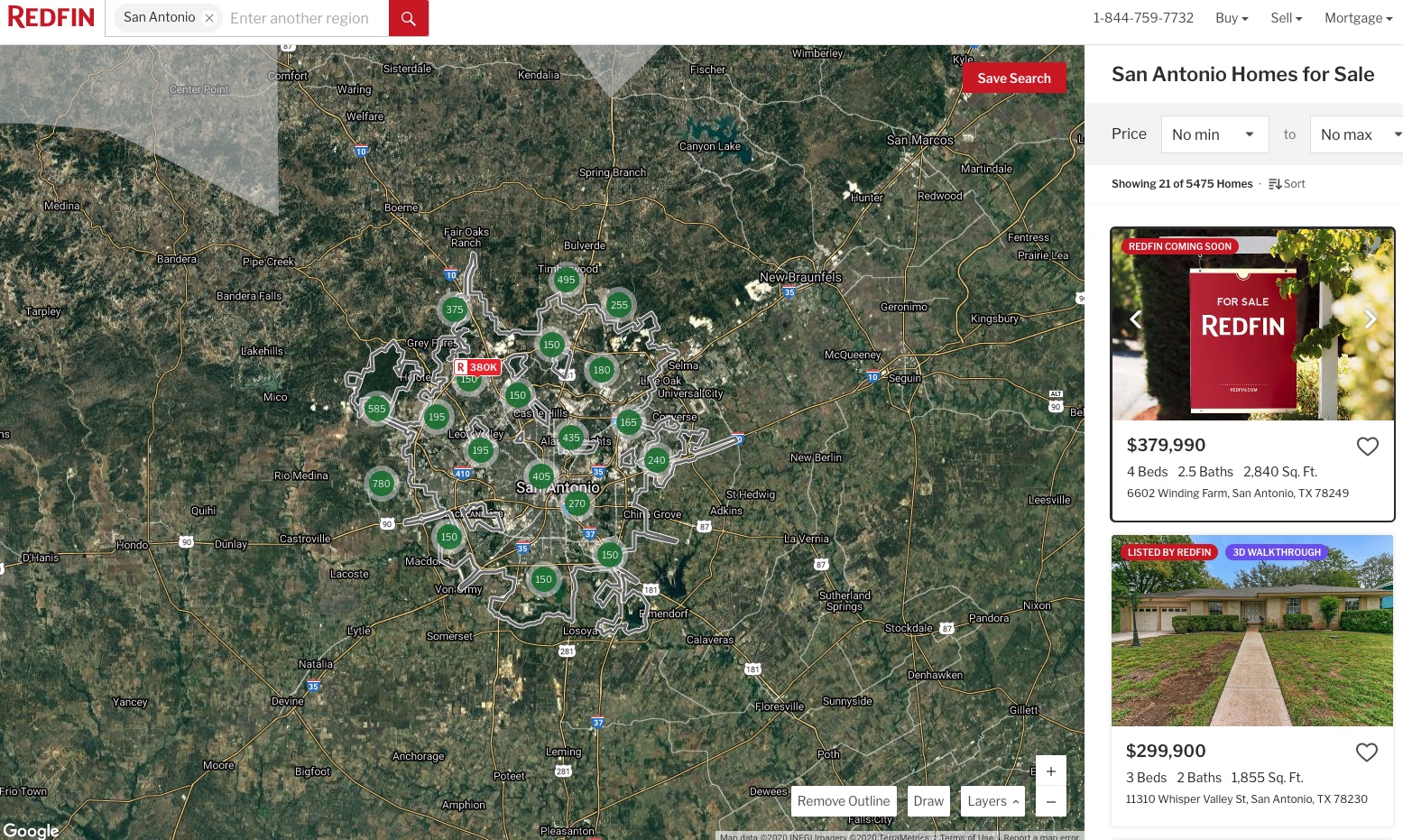
Task: Click the Remove Outline button
Action: (843, 801)
